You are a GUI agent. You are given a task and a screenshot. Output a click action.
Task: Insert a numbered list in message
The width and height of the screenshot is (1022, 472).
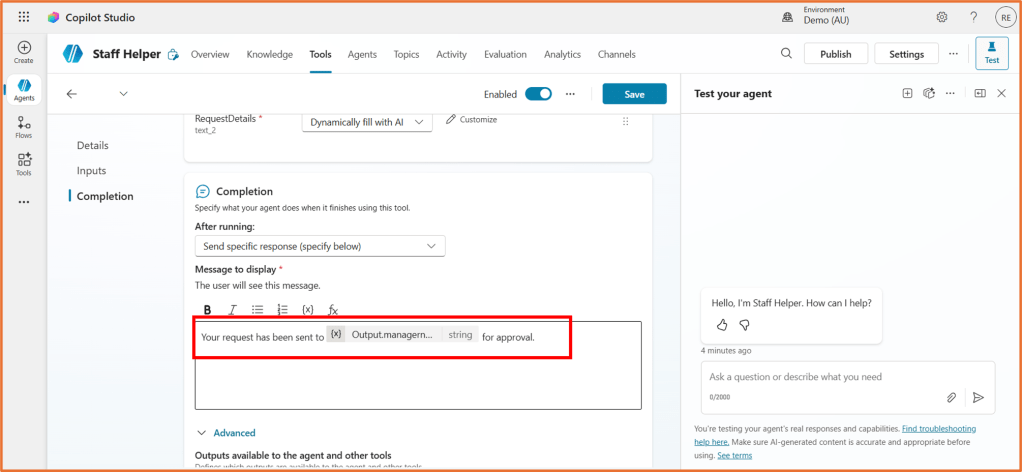pyautogui.click(x=282, y=310)
